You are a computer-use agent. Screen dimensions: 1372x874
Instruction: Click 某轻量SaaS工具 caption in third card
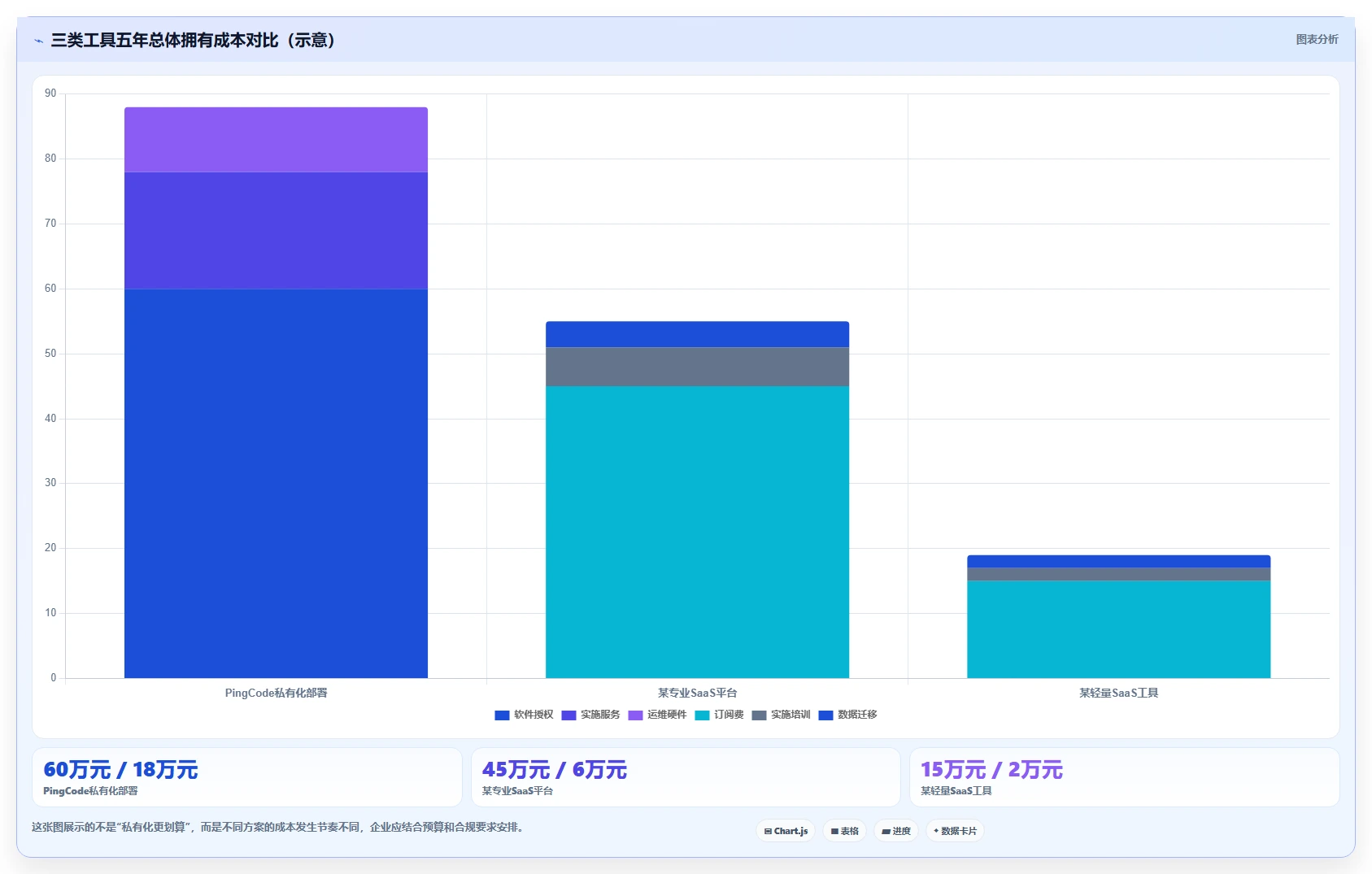tap(956, 791)
